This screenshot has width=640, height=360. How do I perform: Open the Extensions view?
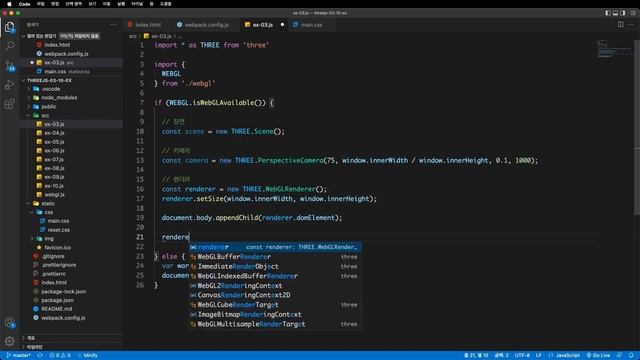pyautogui.click(x=9, y=104)
